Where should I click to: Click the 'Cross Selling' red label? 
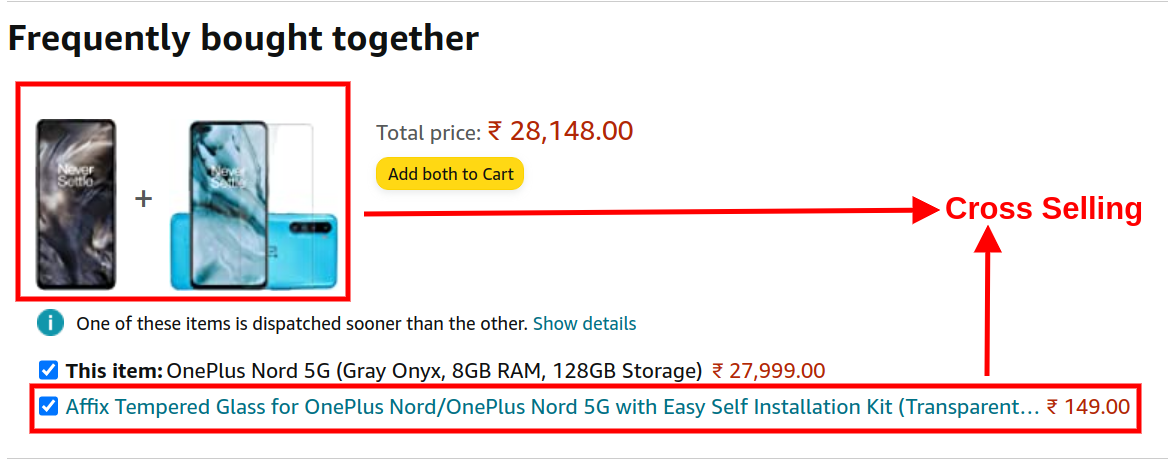coord(1044,210)
